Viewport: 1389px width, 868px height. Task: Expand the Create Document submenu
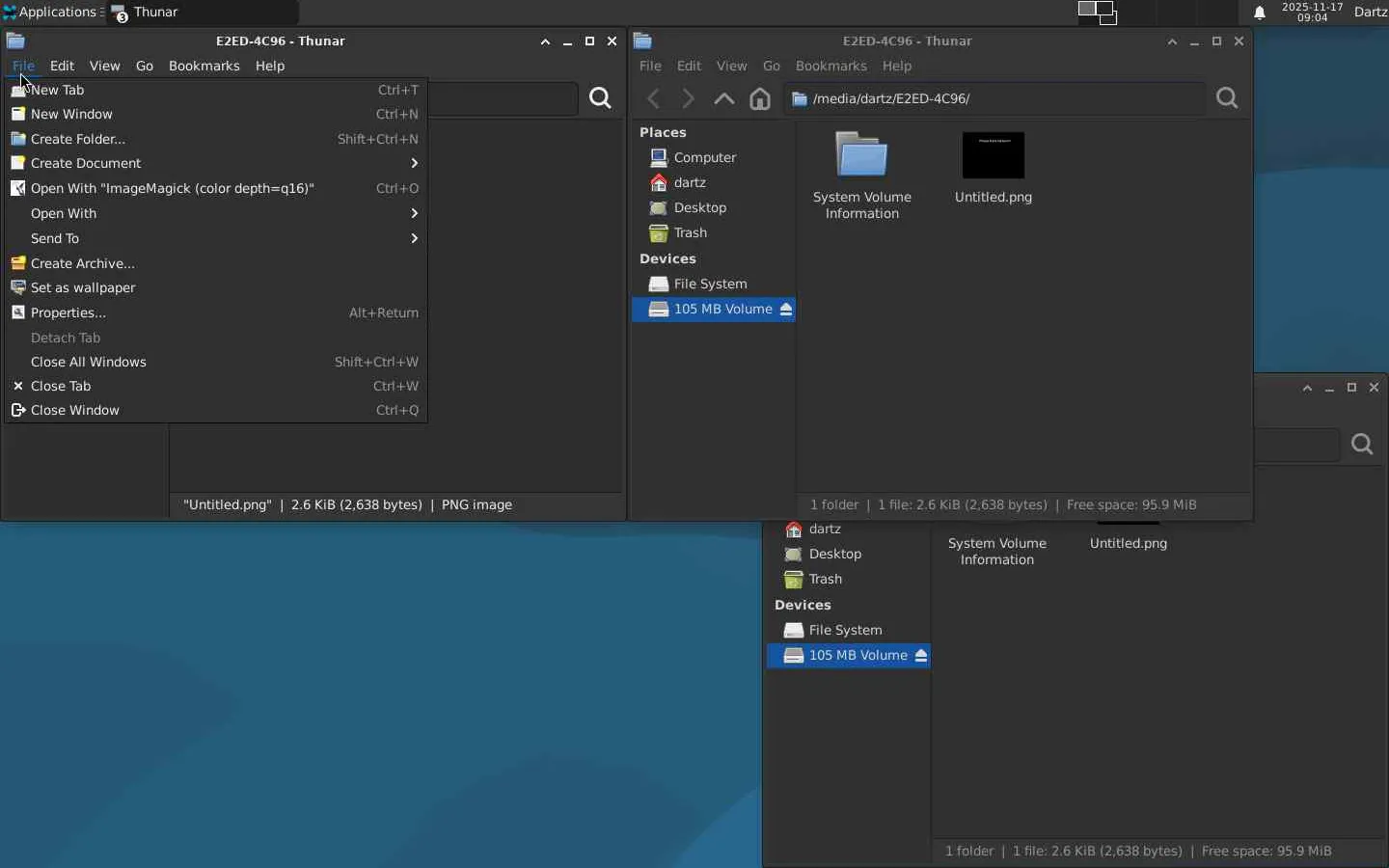point(216,163)
